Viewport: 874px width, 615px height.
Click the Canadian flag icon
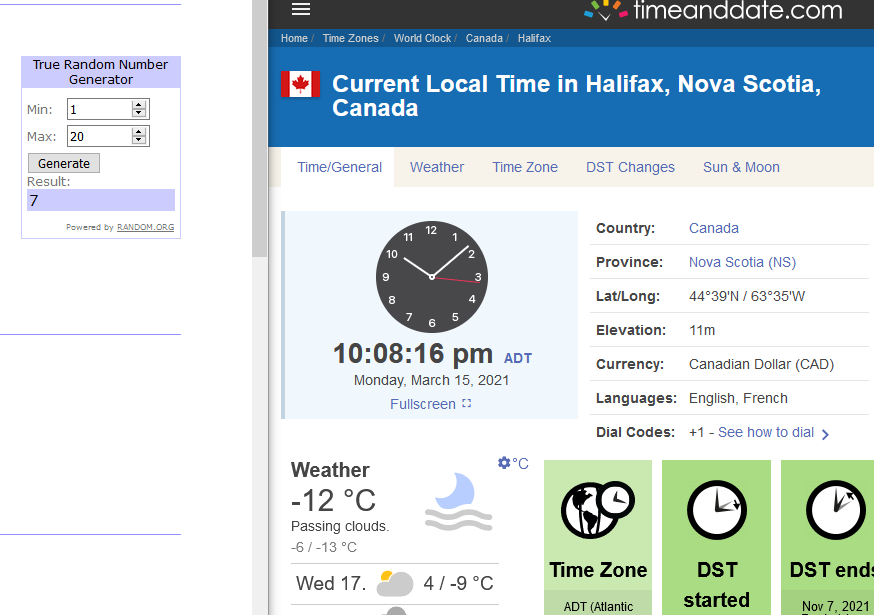click(300, 84)
